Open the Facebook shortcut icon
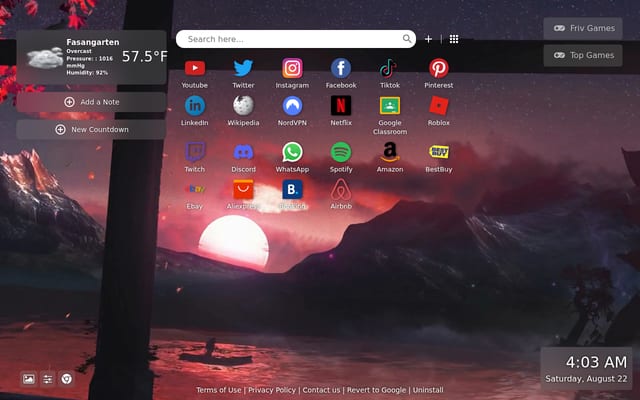 coord(341,68)
